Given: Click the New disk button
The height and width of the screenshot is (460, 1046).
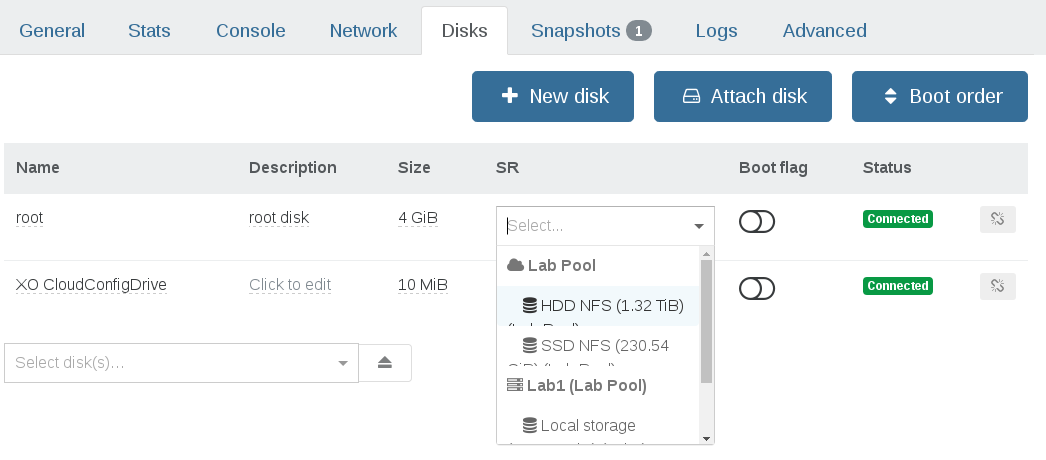Looking at the screenshot, I should click(553, 97).
